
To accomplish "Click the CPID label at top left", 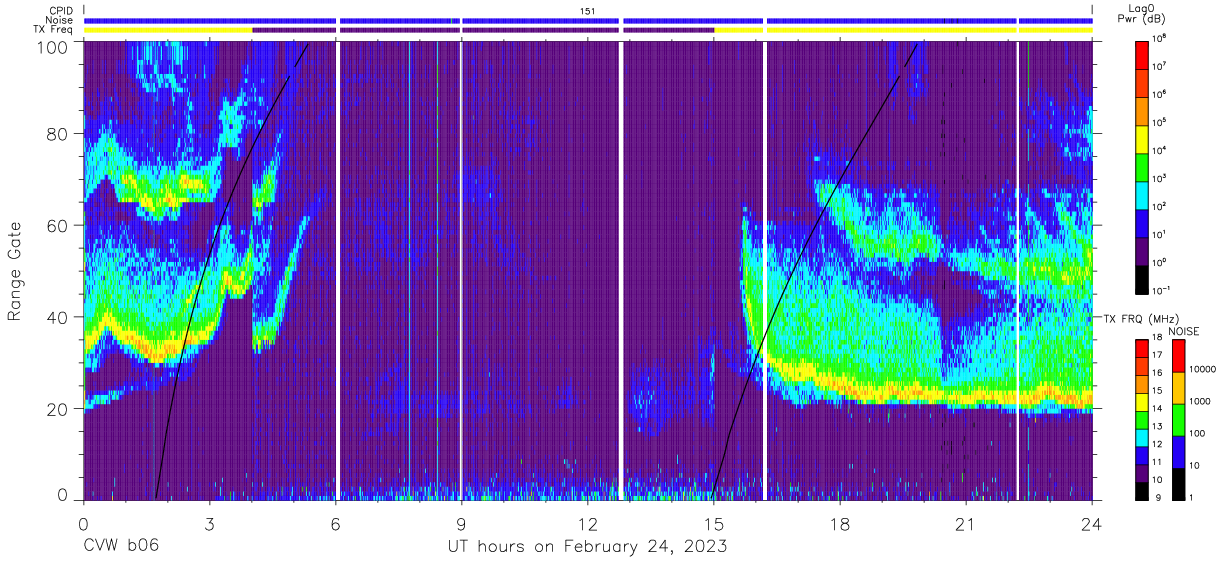I will point(60,10).
